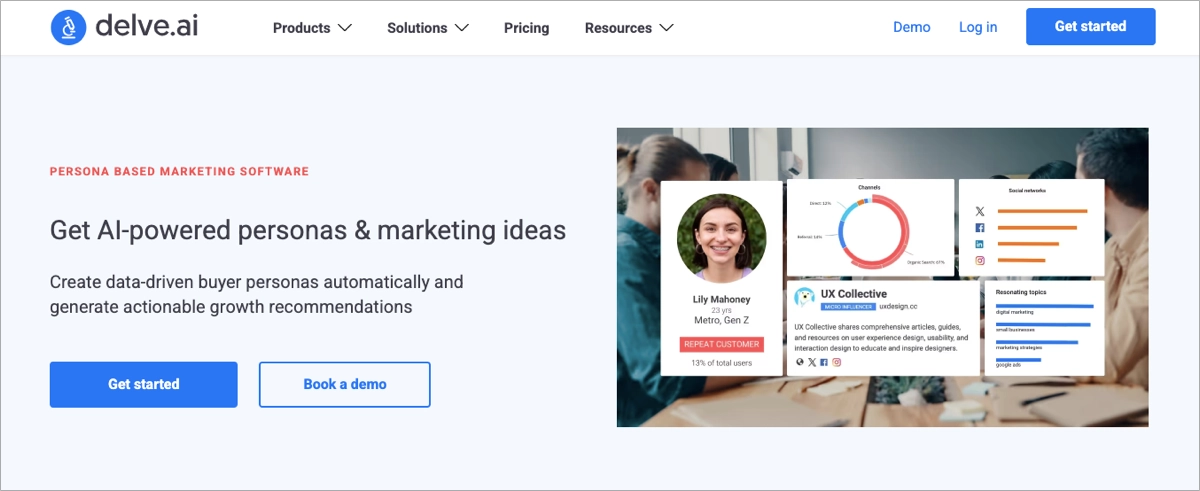Image resolution: width=1200 pixels, height=491 pixels.
Task: Click the uxdesign.cc link text
Action: click(x=898, y=306)
